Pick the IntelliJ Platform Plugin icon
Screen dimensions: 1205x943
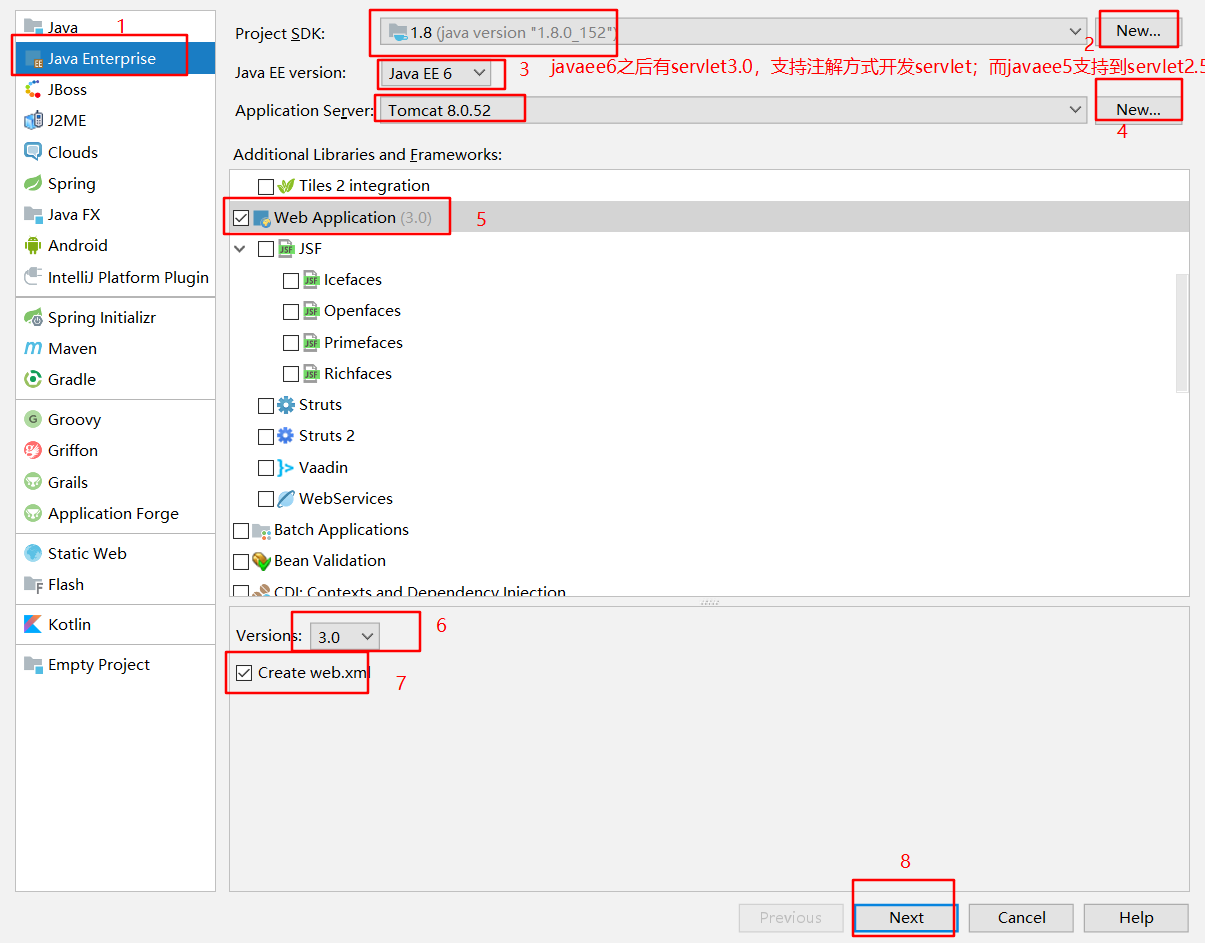click(x=33, y=278)
